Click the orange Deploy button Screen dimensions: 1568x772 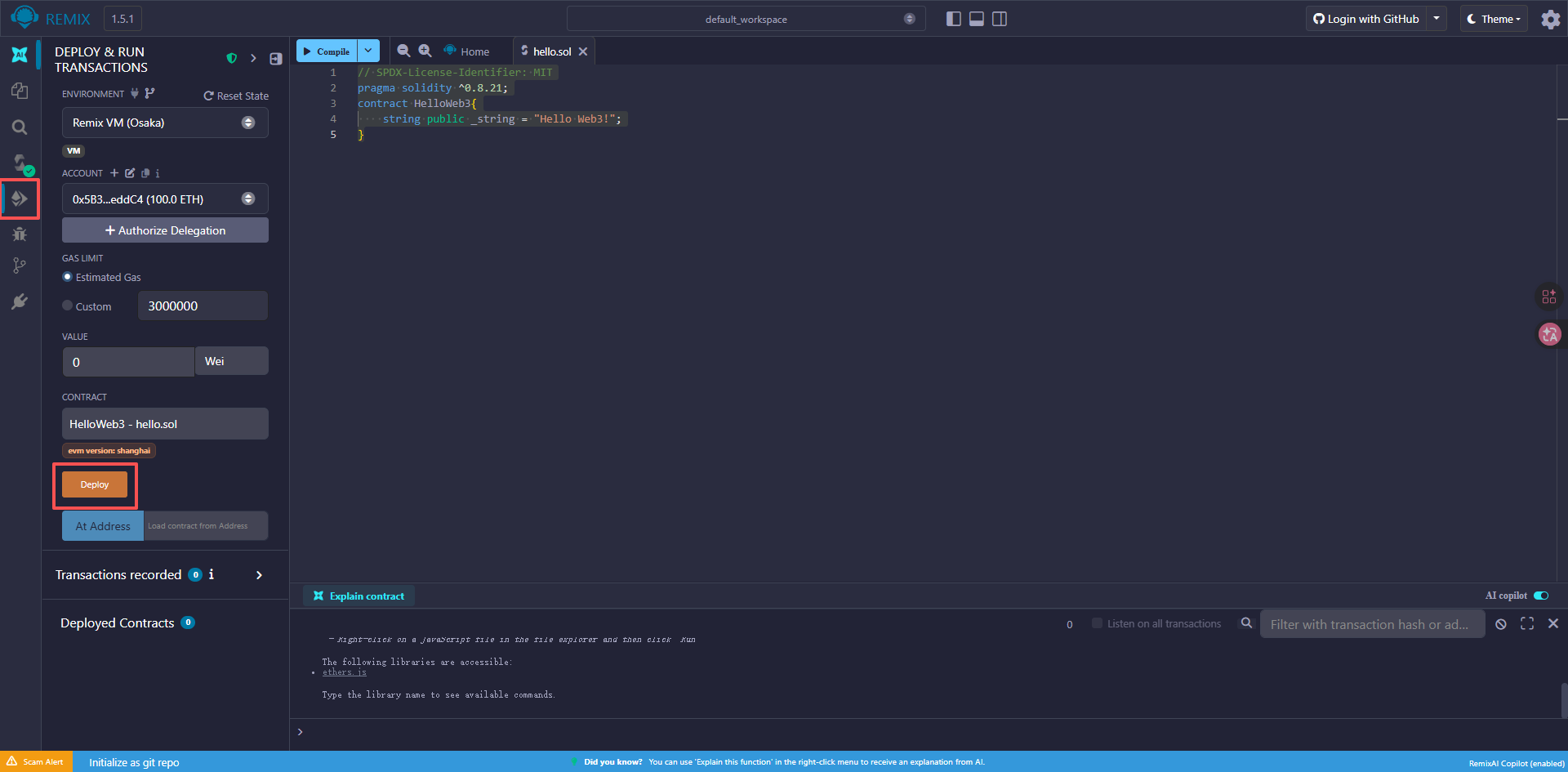coord(95,484)
